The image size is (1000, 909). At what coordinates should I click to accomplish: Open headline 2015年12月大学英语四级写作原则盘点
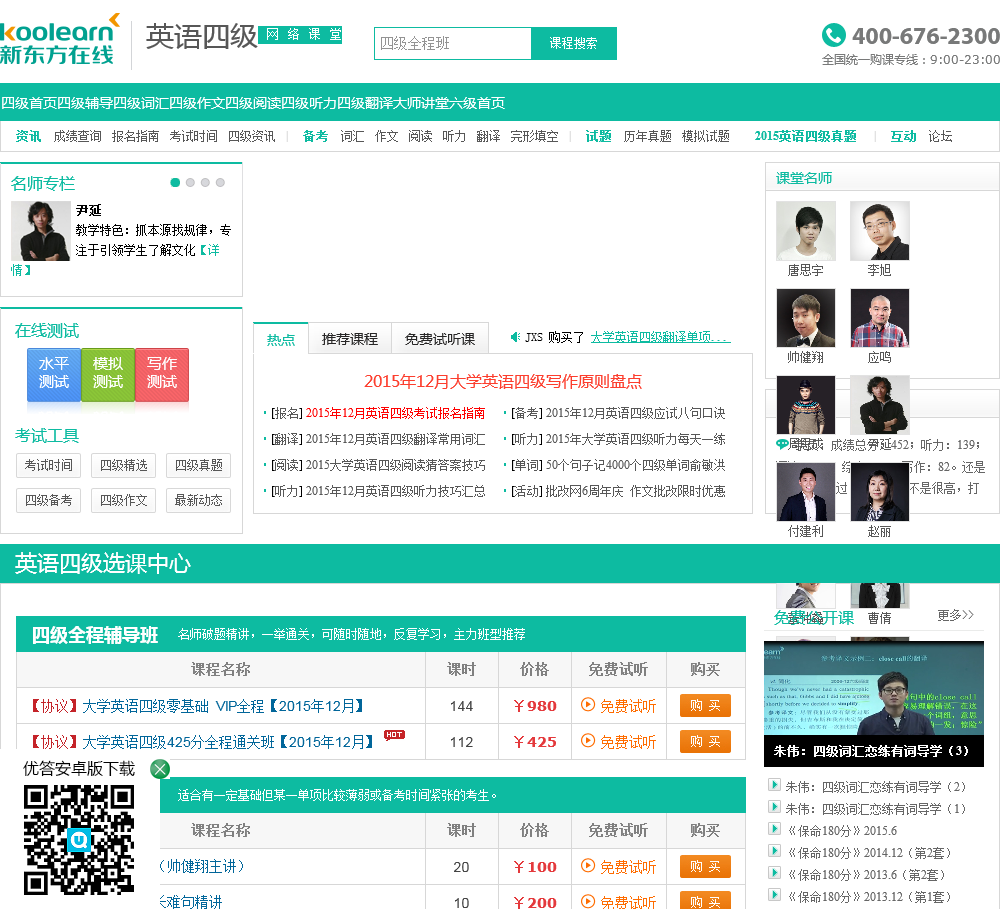(503, 381)
